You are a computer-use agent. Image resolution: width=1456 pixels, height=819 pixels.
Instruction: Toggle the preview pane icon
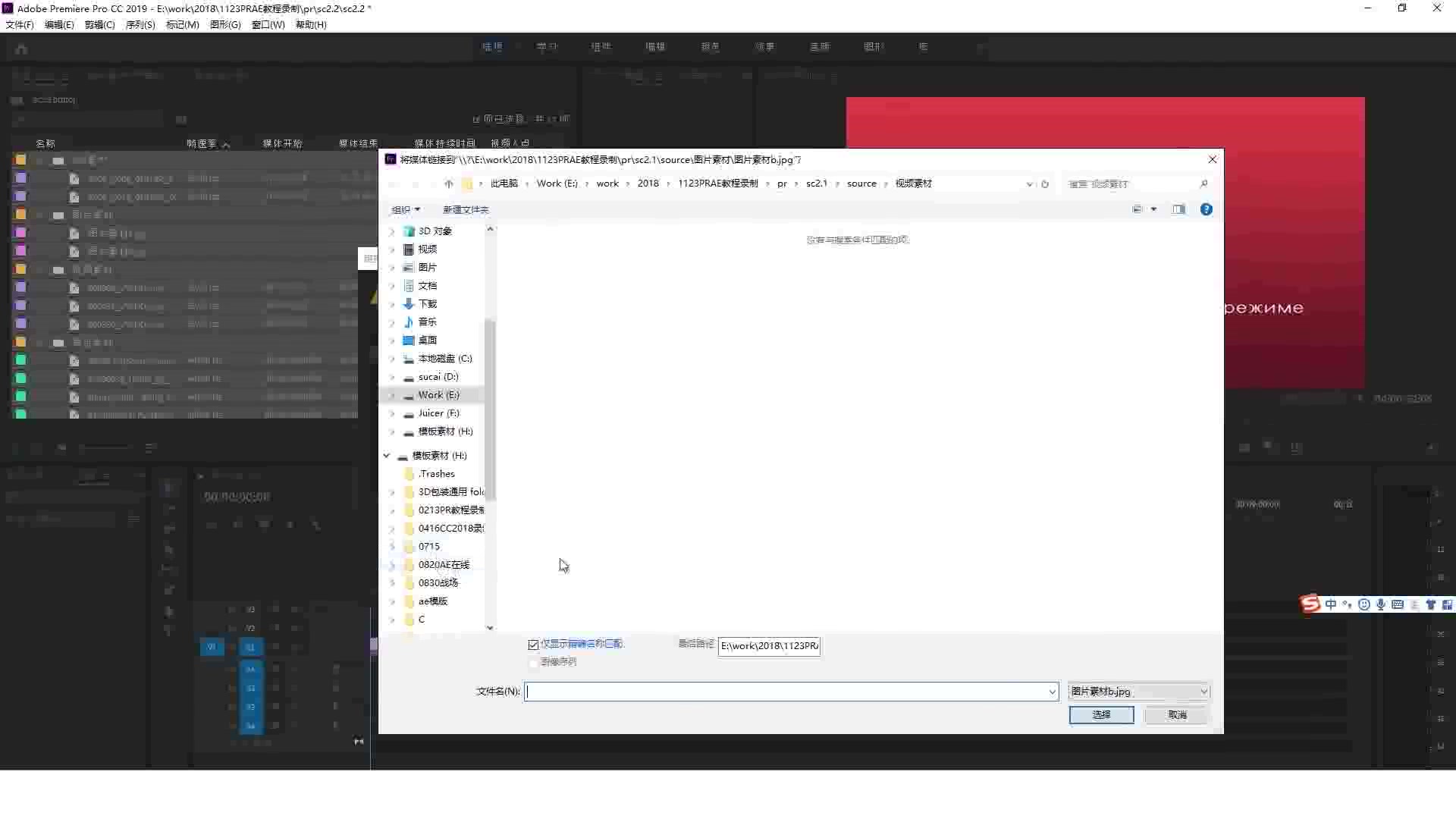1178,209
